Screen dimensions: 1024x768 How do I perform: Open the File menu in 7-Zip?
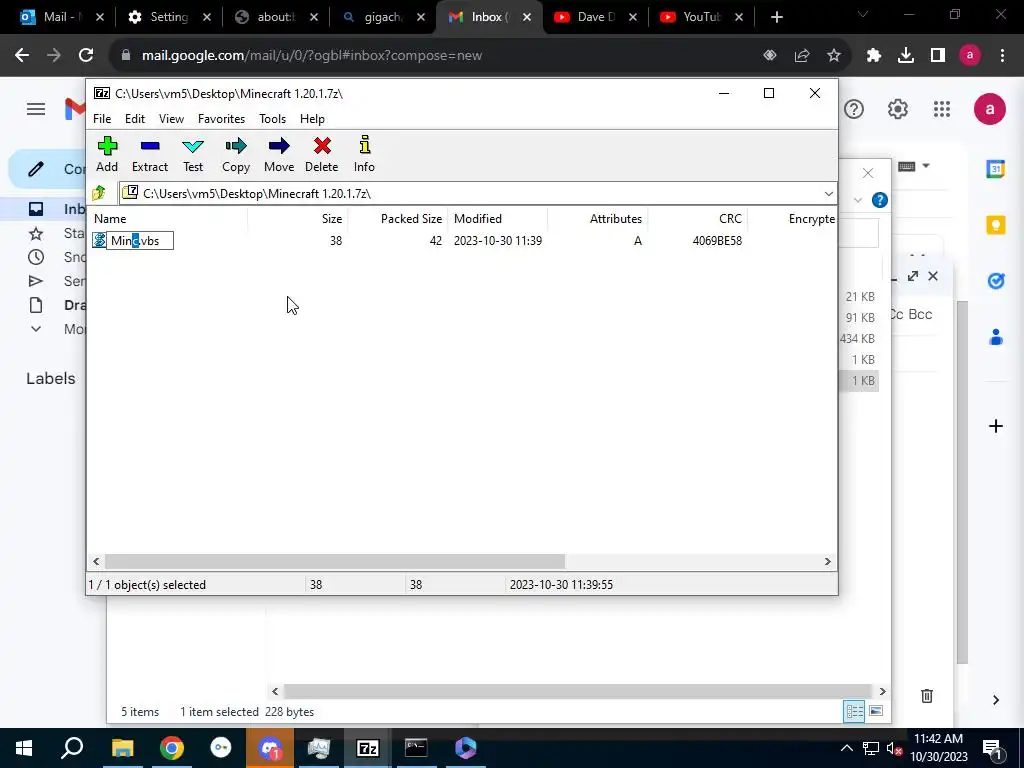pyautogui.click(x=102, y=119)
